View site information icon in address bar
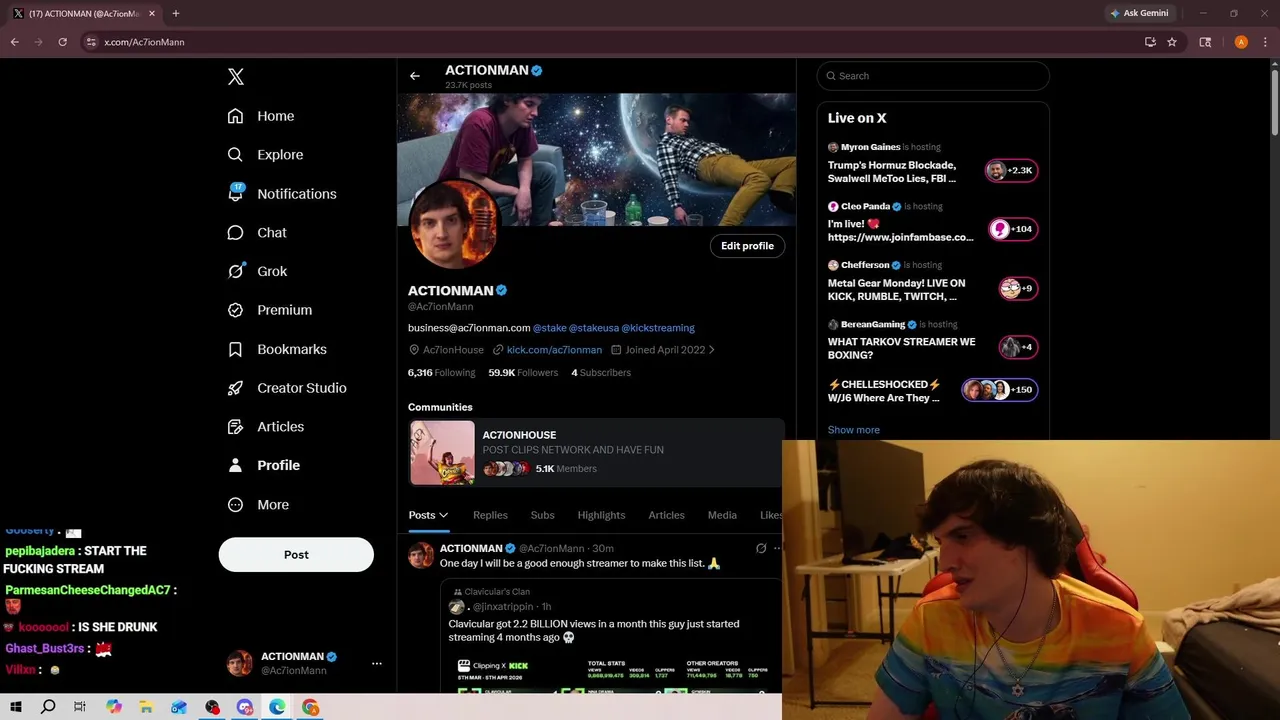 91,42
